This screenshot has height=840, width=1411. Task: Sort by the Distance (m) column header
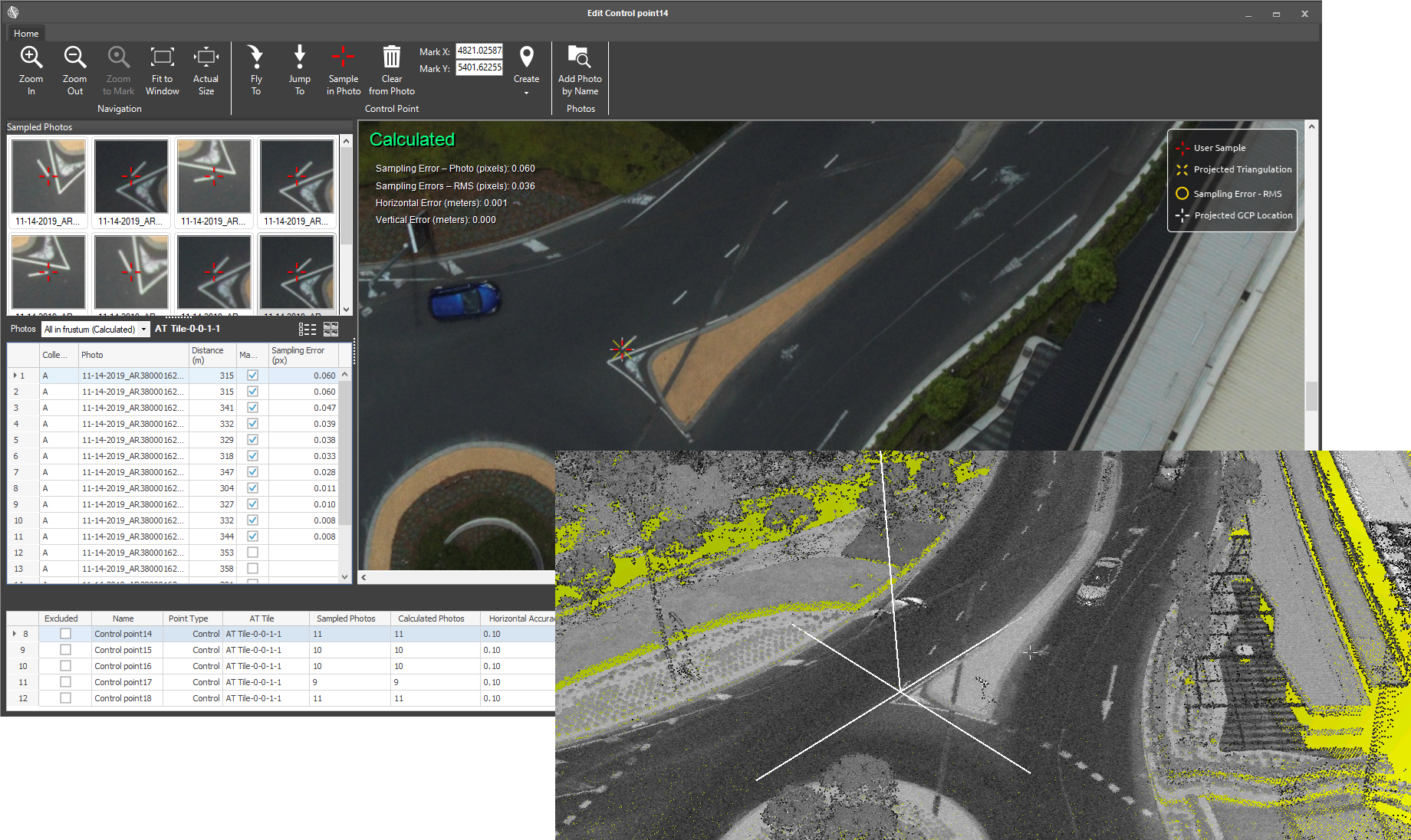point(212,355)
